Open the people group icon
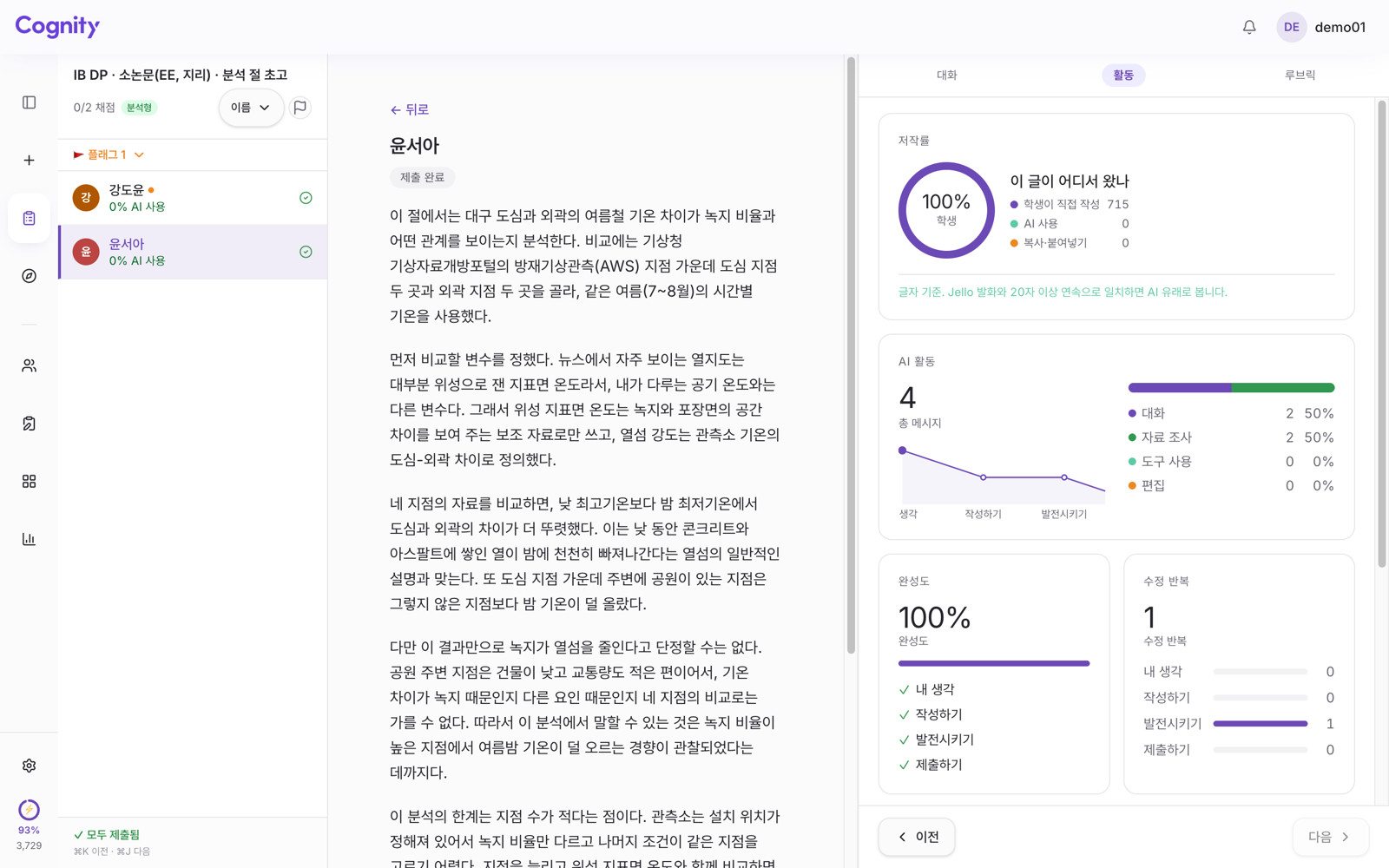Screen dimensions: 1389x868 29,365
